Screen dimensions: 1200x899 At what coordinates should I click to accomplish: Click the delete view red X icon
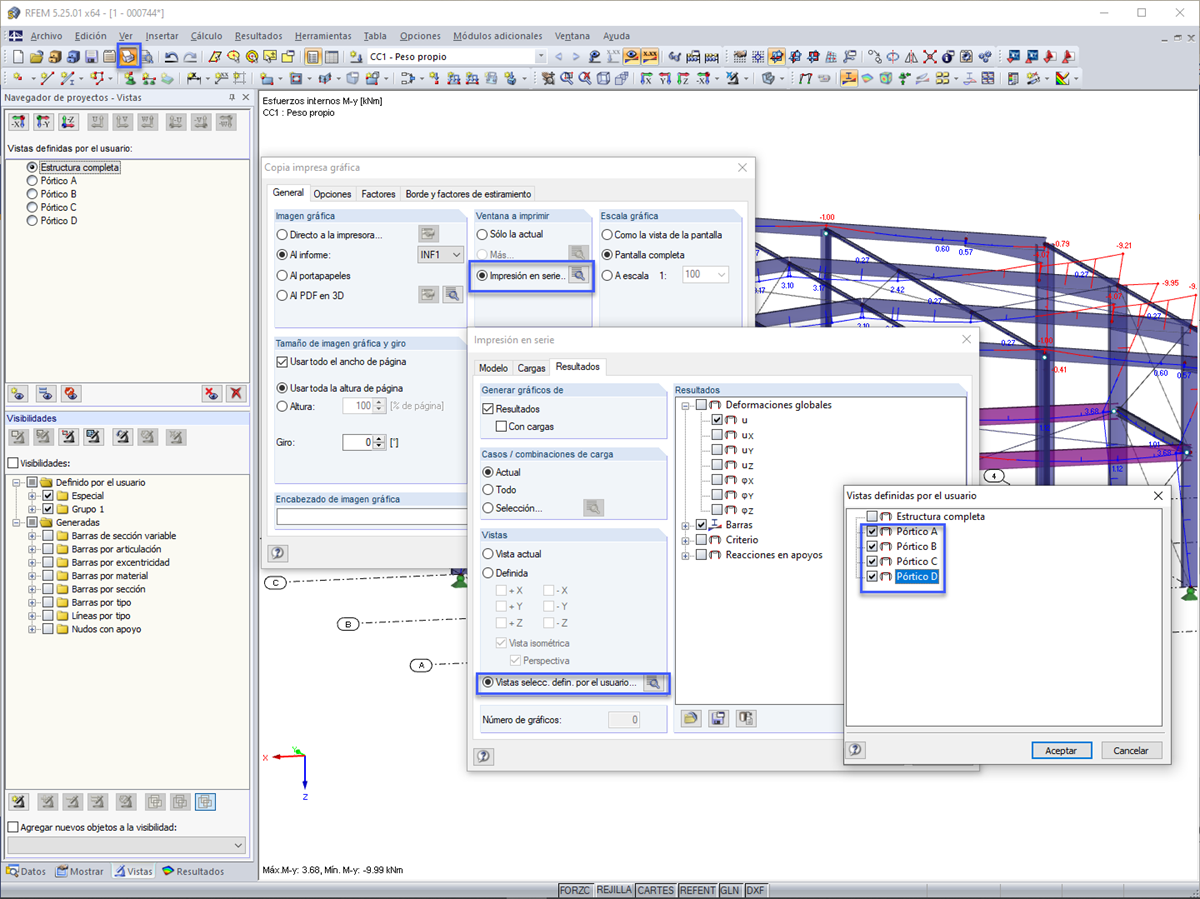pyautogui.click(x=236, y=394)
